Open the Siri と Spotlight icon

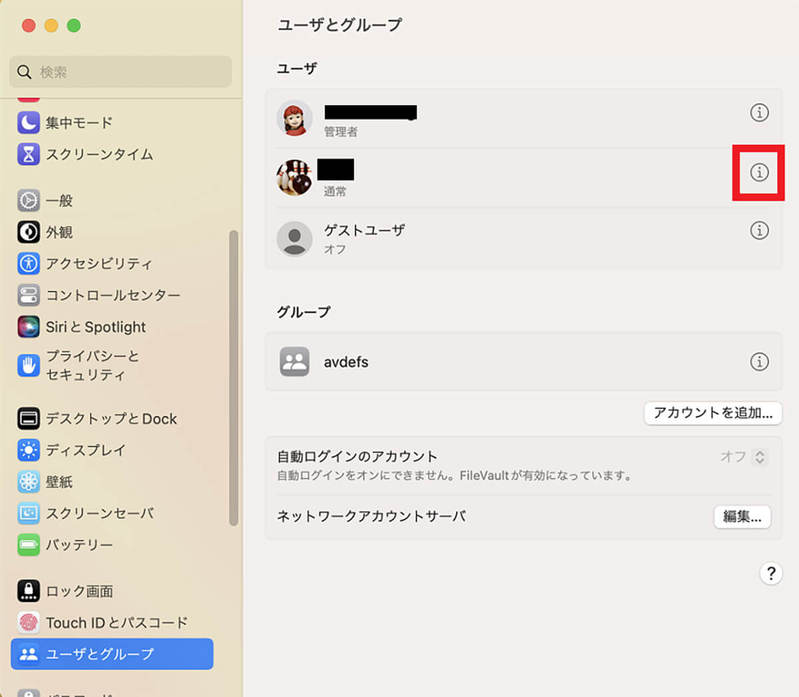29,327
